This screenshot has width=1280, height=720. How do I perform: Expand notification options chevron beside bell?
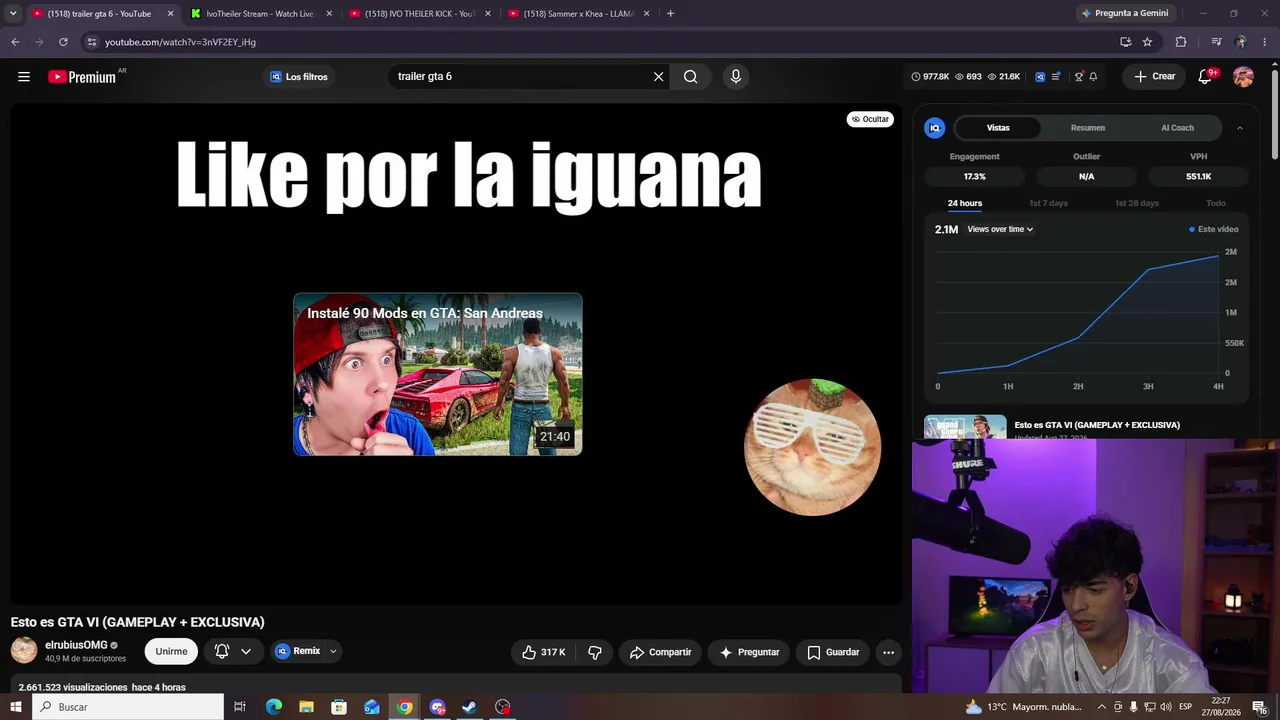tap(246, 652)
